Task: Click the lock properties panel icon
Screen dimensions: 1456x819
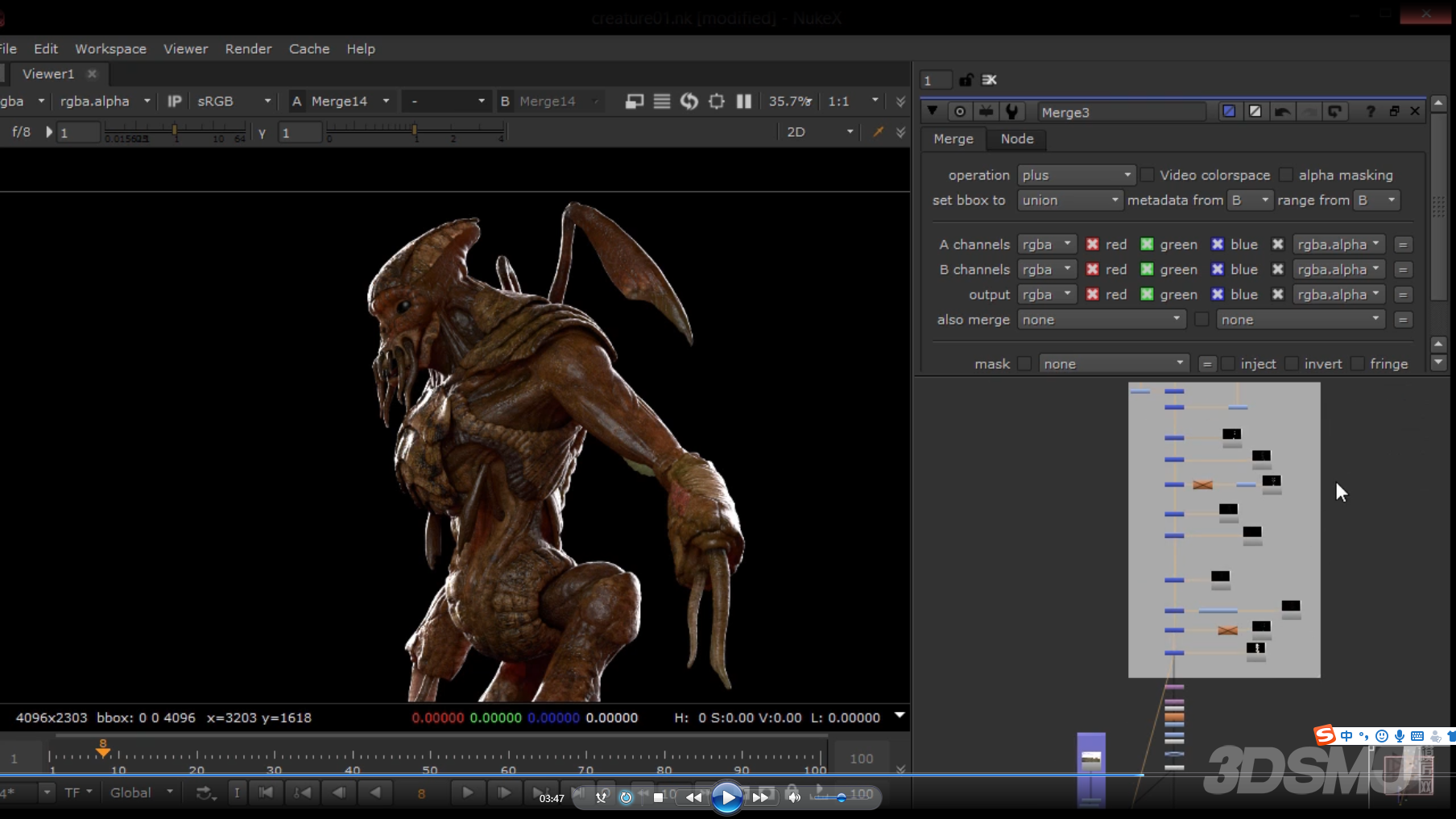Action: tap(966, 80)
